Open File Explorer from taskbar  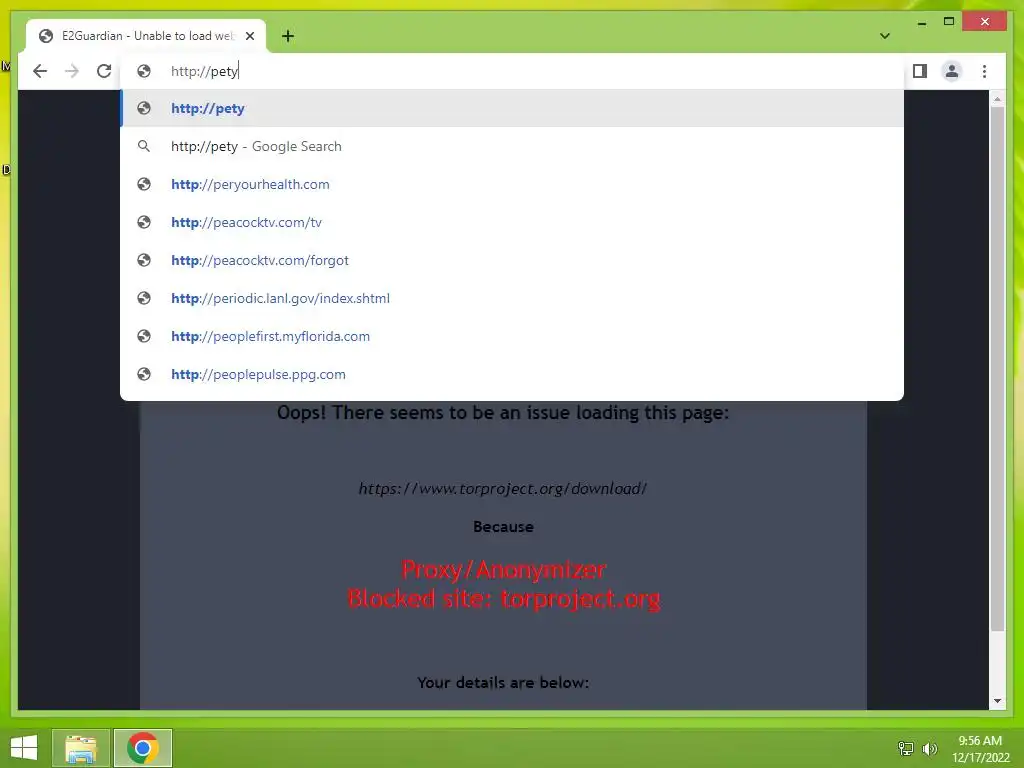[x=81, y=748]
